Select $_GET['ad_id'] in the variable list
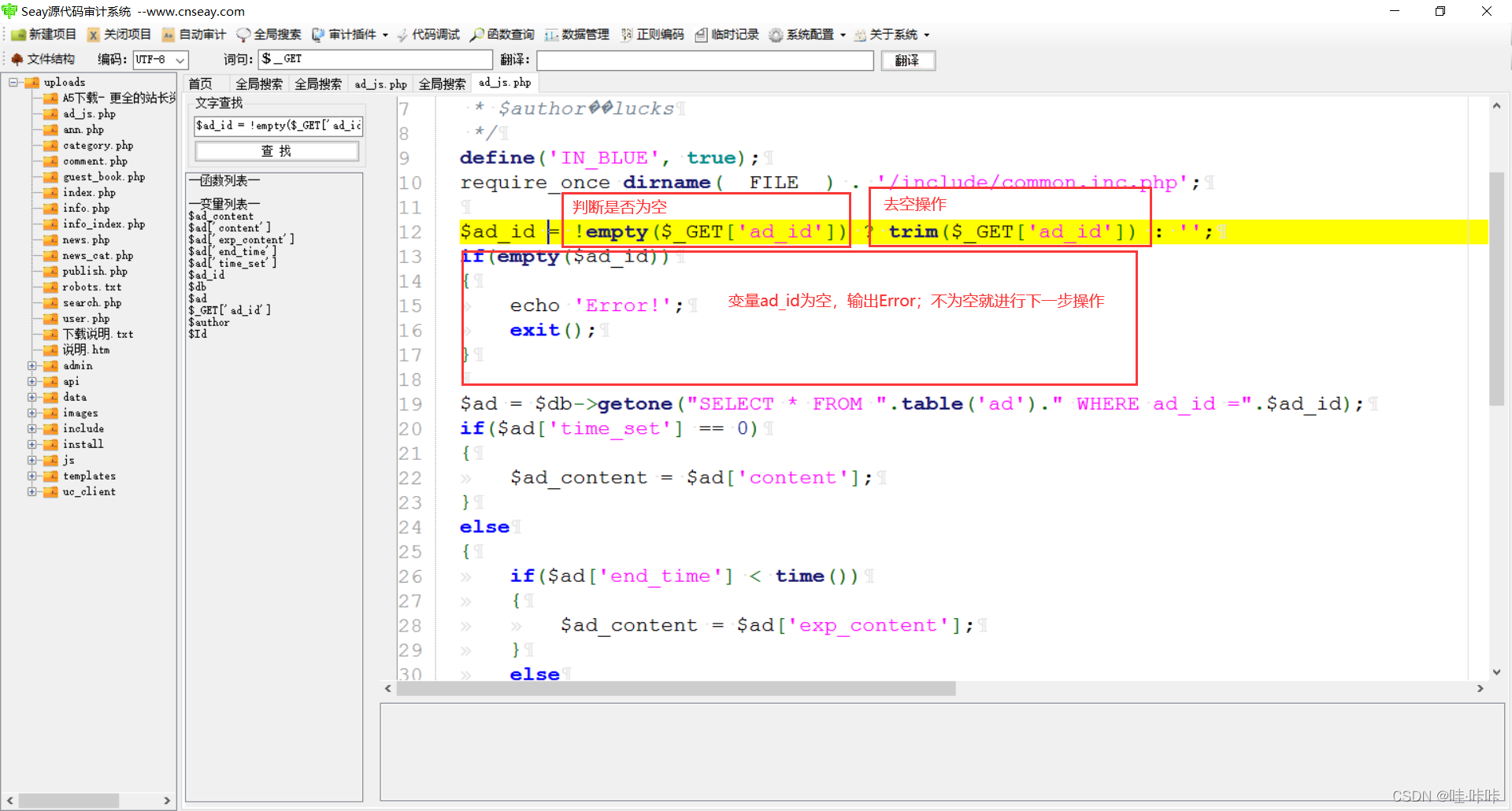 tap(229, 310)
